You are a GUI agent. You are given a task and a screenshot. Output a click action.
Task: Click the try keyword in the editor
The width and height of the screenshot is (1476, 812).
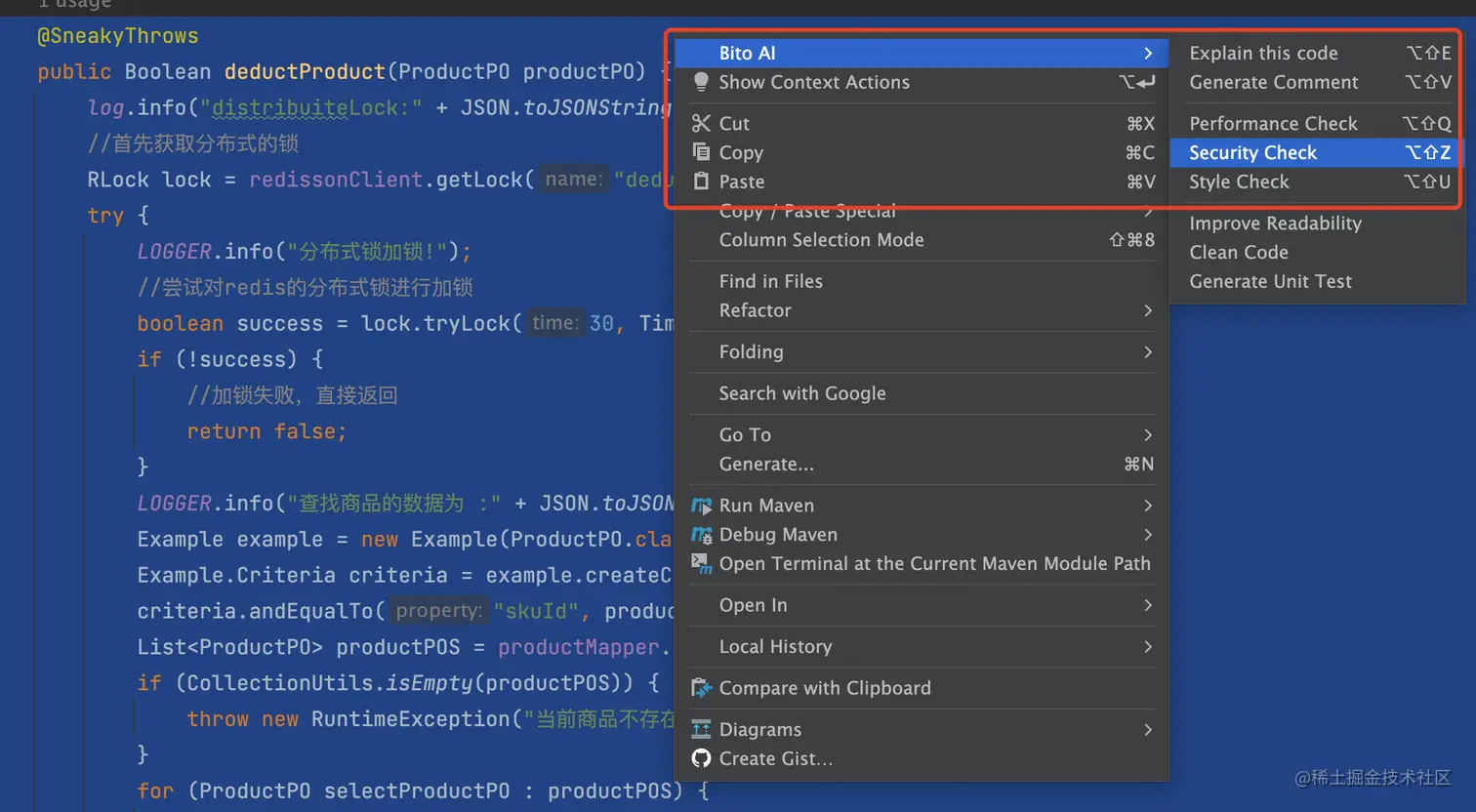click(x=105, y=216)
